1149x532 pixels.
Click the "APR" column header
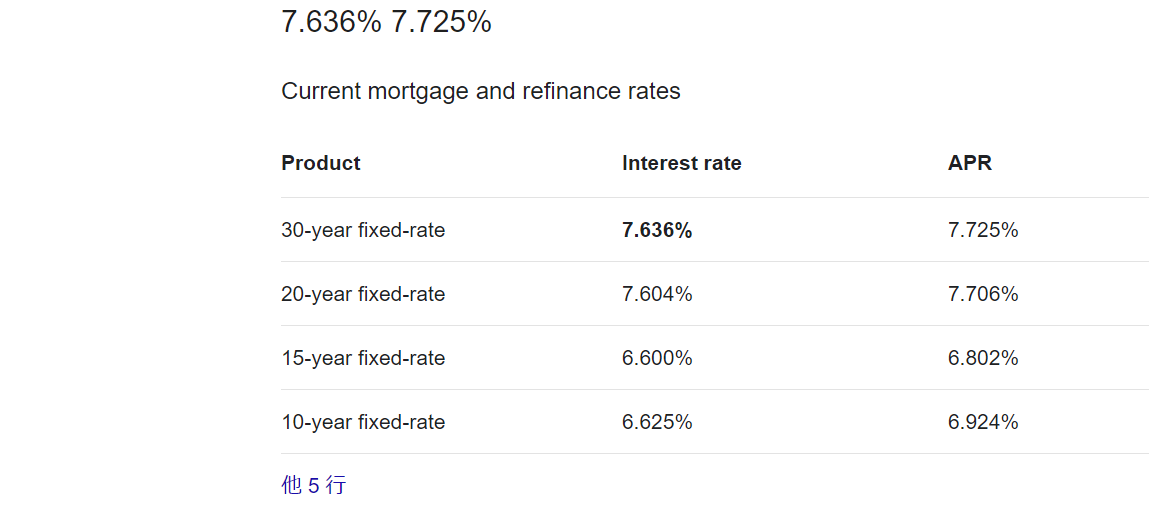coord(969,163)
